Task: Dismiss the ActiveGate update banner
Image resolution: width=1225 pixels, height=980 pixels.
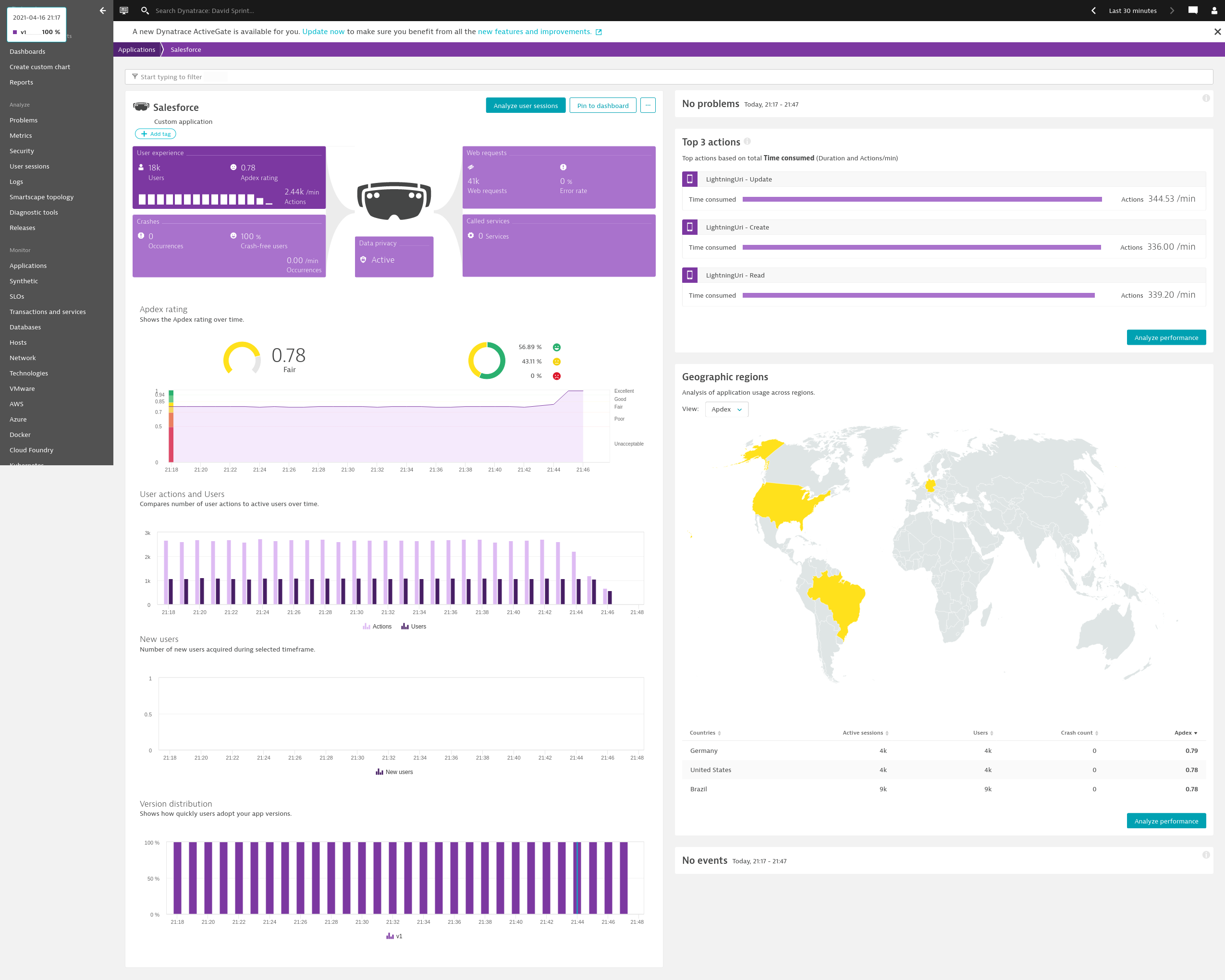Action: pyautogui.click(x=1217, y=32)
